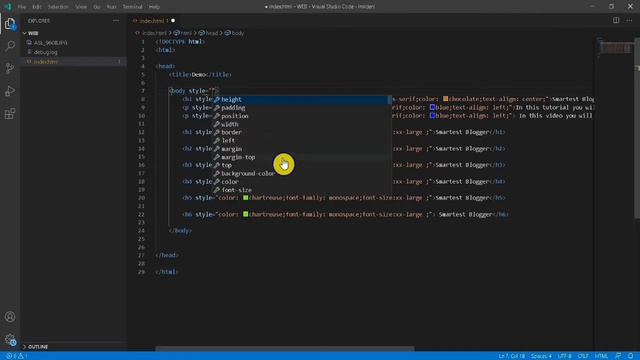This screenshot has height=360, width=640.
Task: Open the View menu
Action: click(x=81, y=7)
